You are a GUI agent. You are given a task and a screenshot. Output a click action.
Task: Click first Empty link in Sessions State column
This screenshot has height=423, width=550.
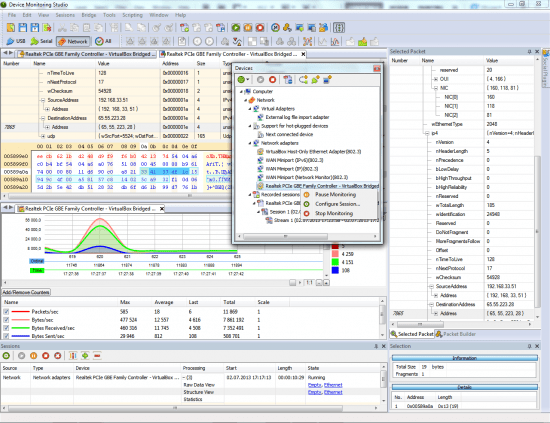(315, 385)
